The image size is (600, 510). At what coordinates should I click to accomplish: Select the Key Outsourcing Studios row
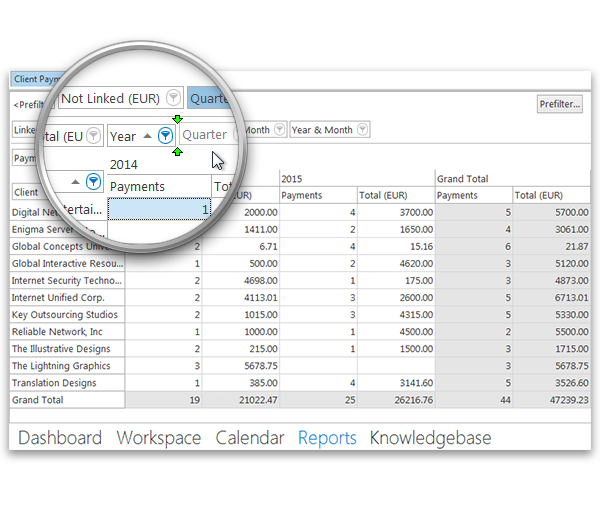coord(64,315)
